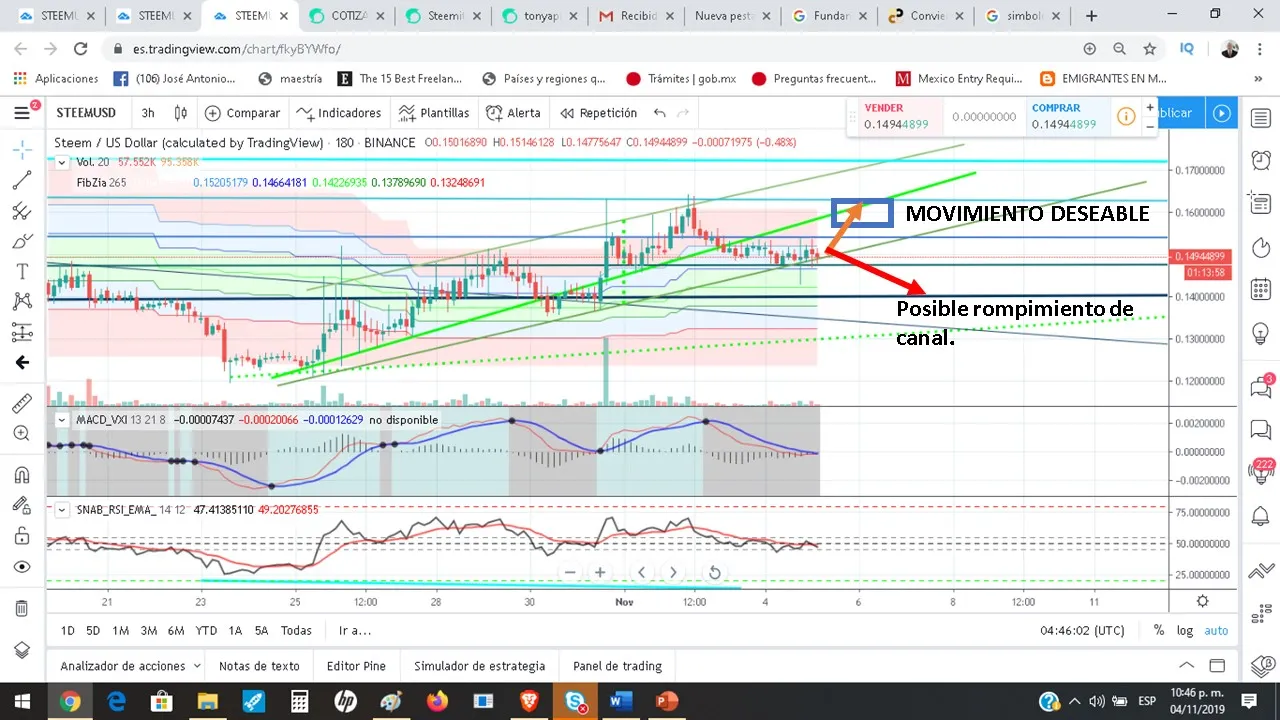Create an Alerta
The image size is (1280, 720).
(514, 113)
